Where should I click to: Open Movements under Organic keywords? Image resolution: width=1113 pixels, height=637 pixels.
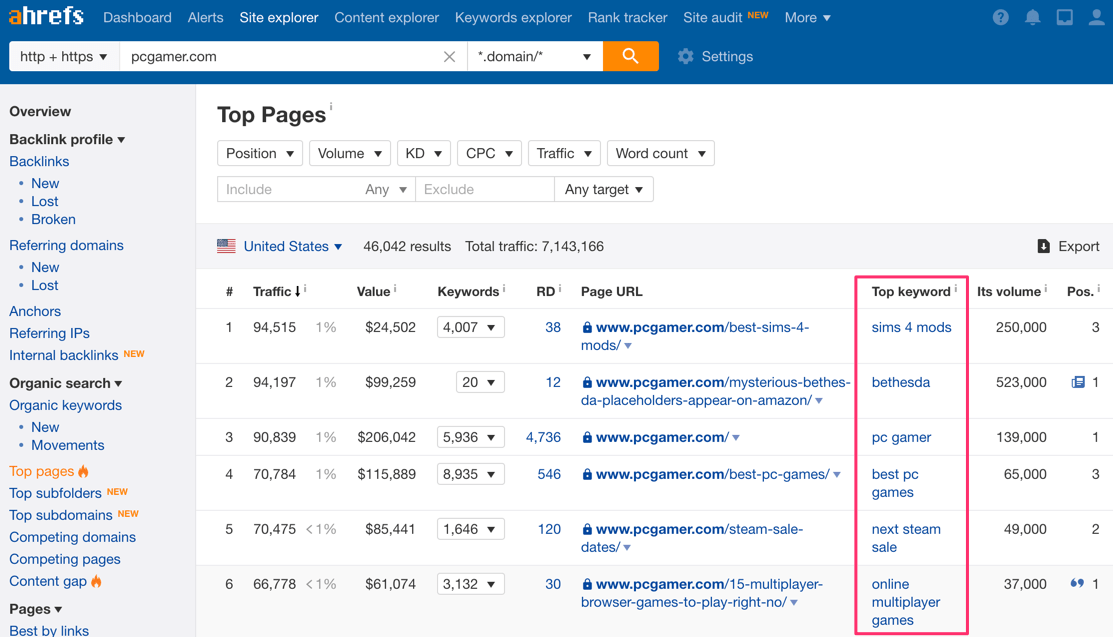pos(67,445)
